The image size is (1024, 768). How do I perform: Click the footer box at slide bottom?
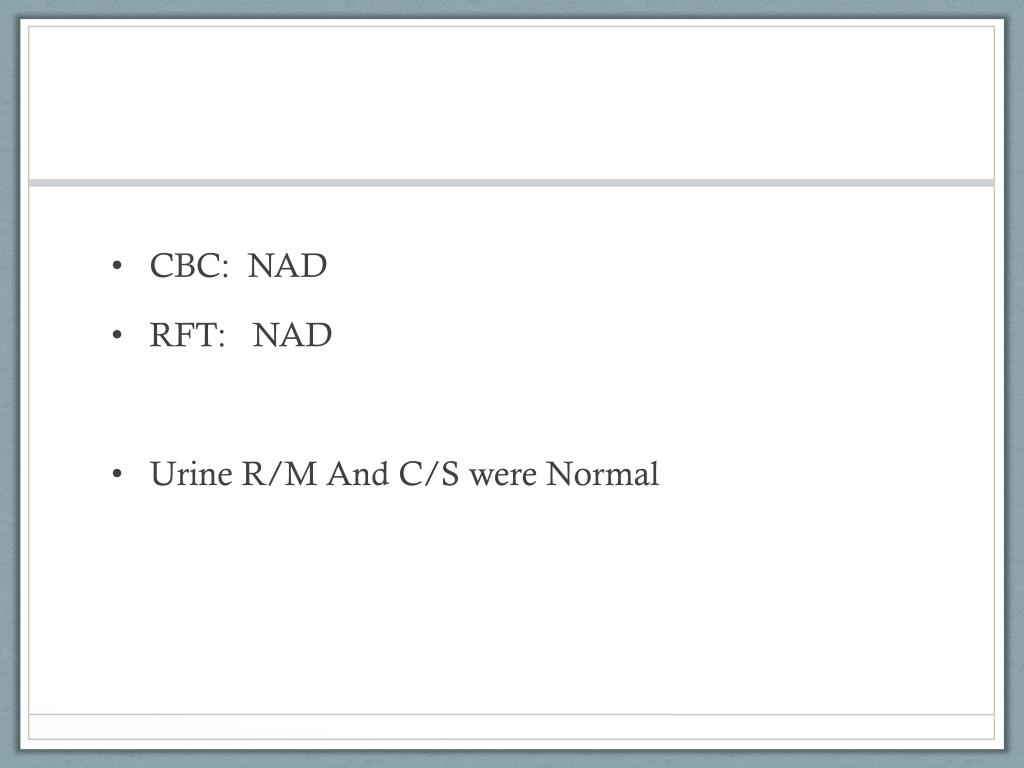click(x=511, y=727)
